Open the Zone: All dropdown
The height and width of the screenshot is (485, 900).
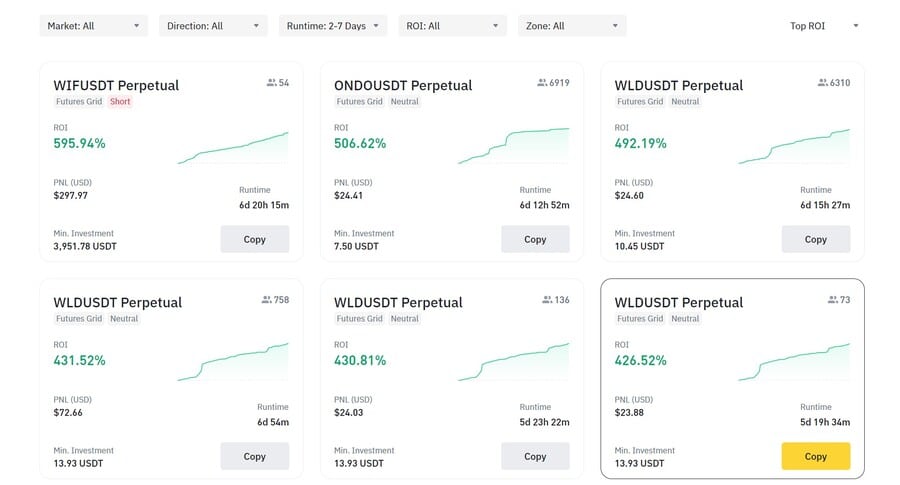[x=572, y=26]
